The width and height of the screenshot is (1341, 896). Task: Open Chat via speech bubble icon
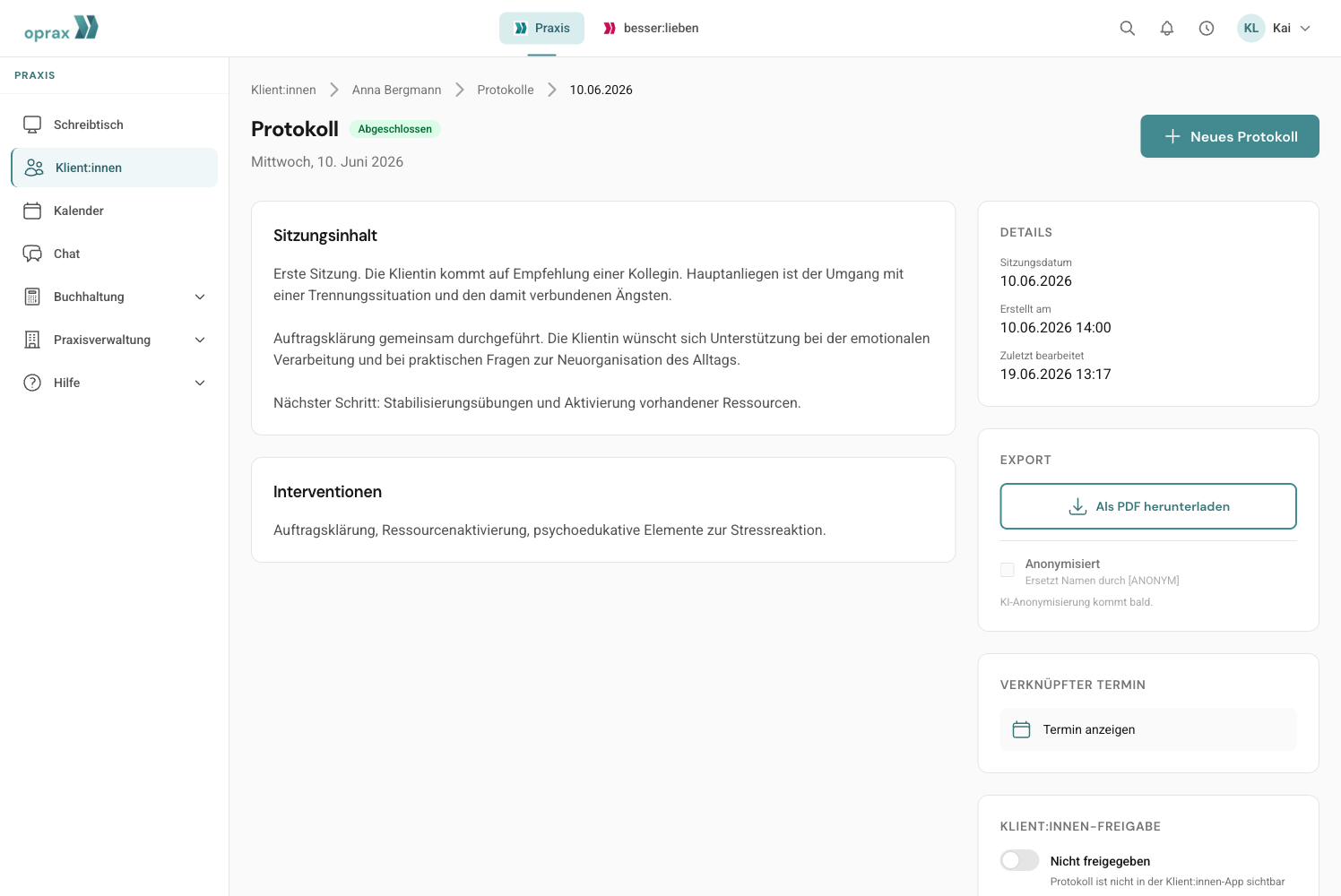click(x=32, y=254)
